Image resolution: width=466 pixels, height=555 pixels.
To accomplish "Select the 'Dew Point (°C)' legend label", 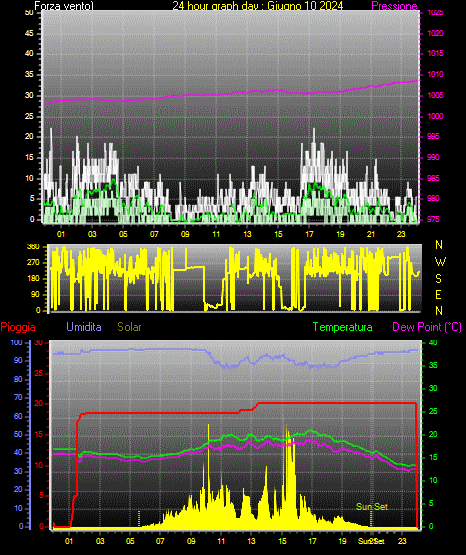I will tap(427, 327).
